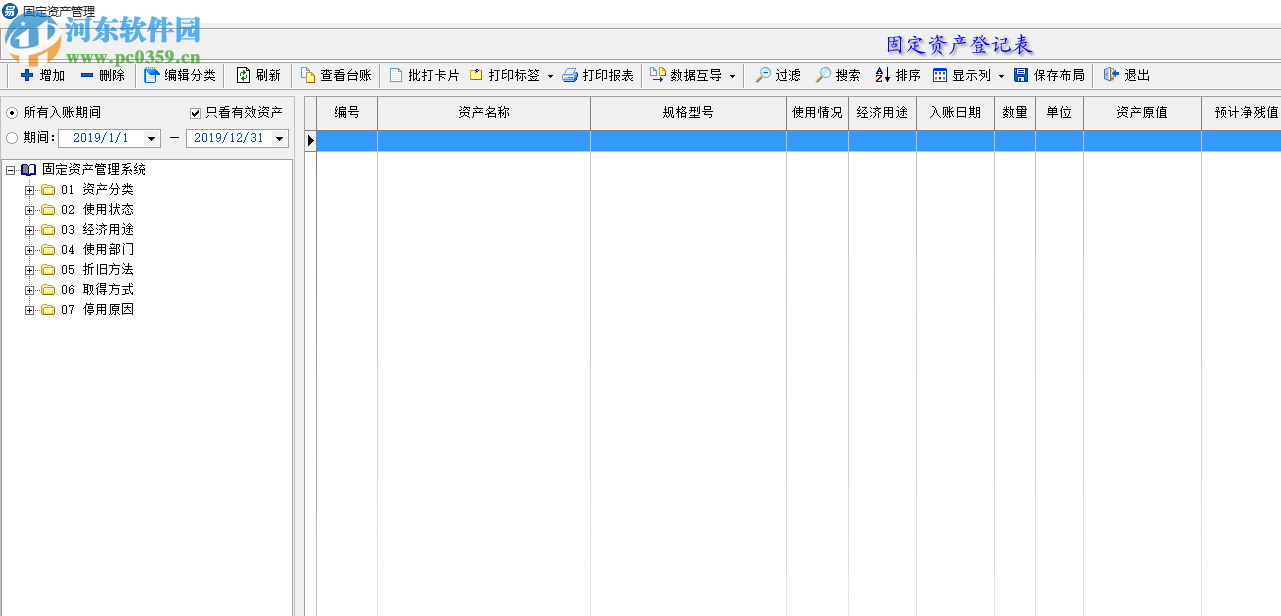Open 编辑分类 from the toolbar

[180, 75]
